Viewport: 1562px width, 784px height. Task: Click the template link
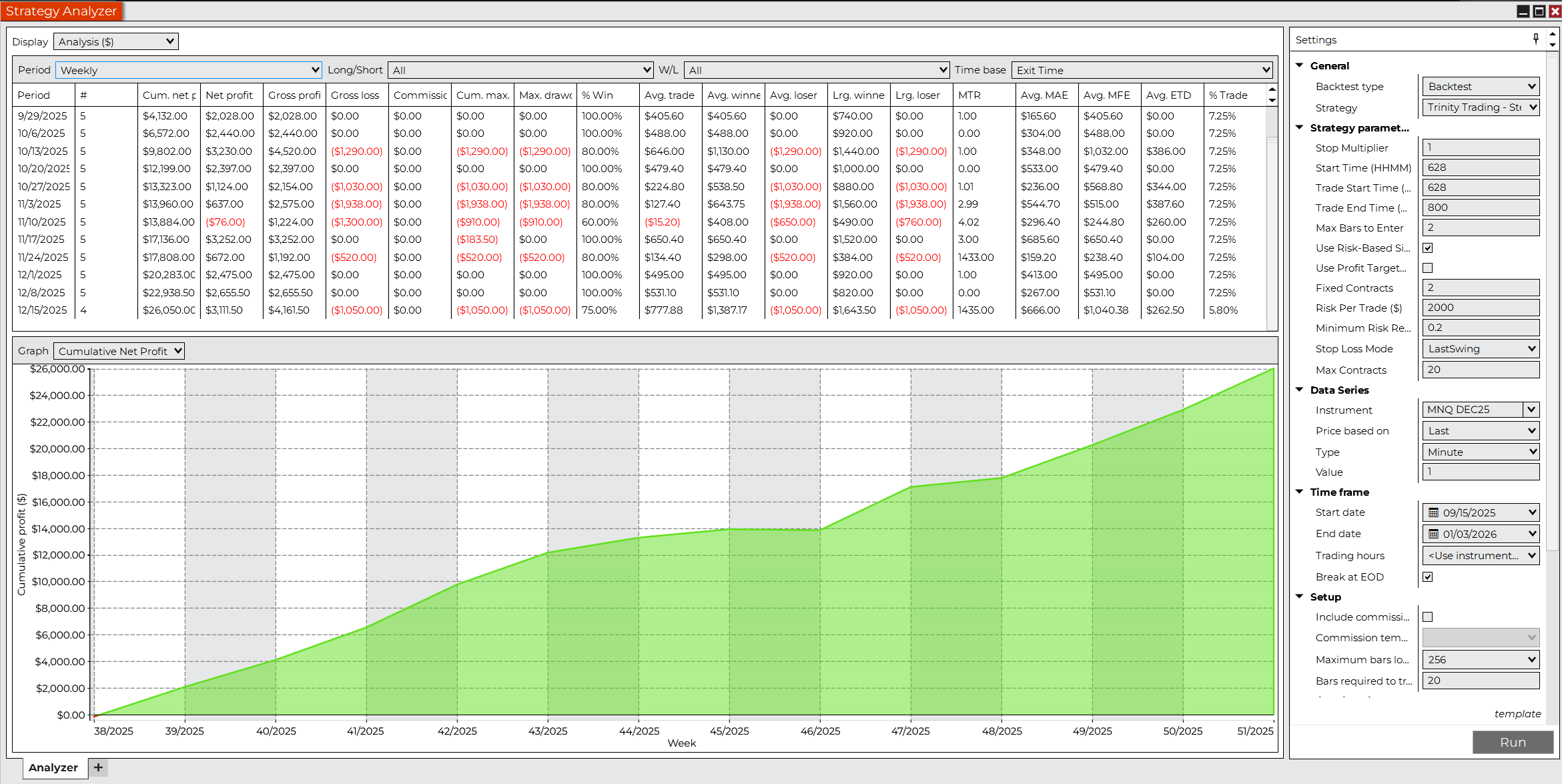(1517, 714)
